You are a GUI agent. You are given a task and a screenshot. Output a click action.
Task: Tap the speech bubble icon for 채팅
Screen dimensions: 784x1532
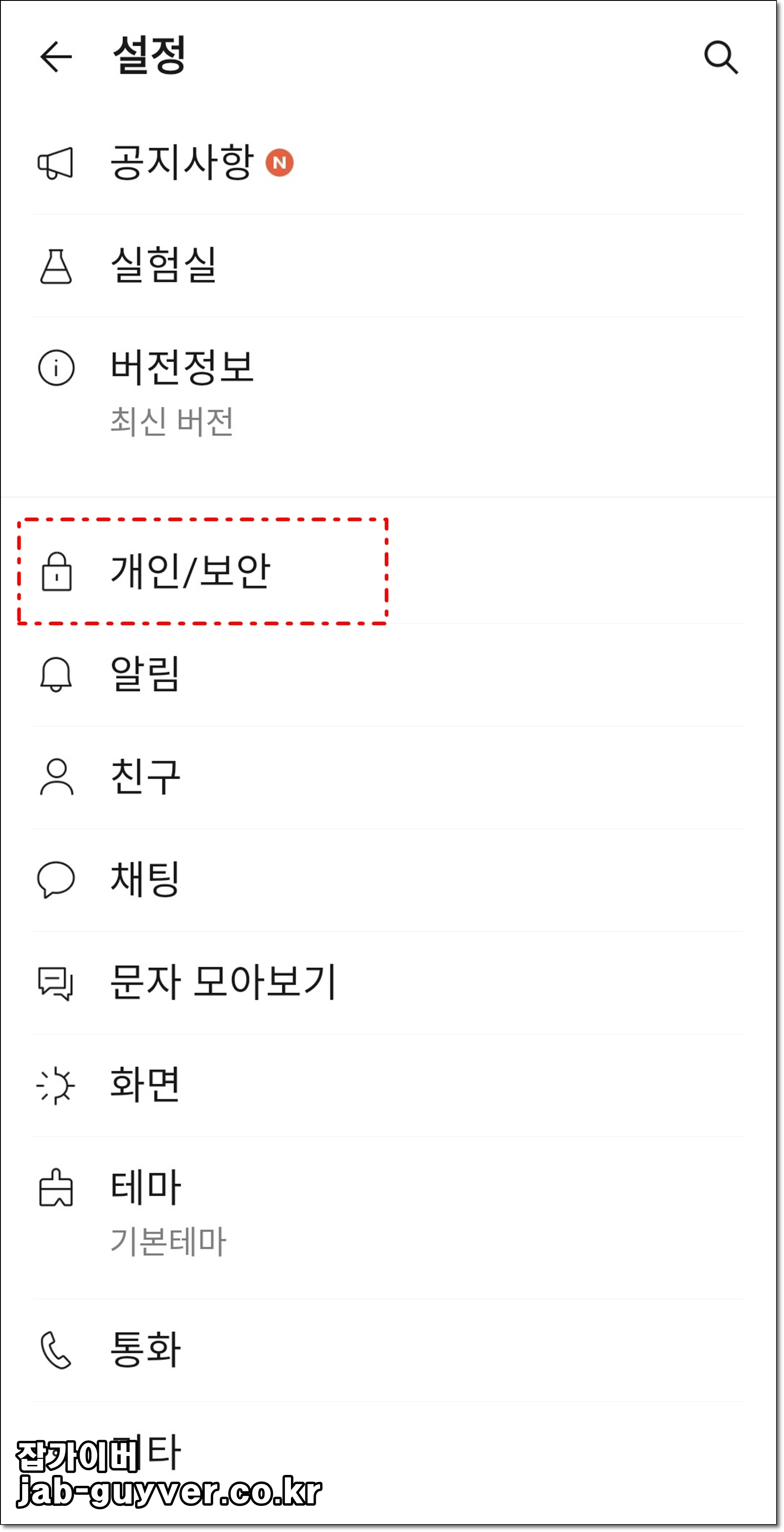click(x=56, y=879)
